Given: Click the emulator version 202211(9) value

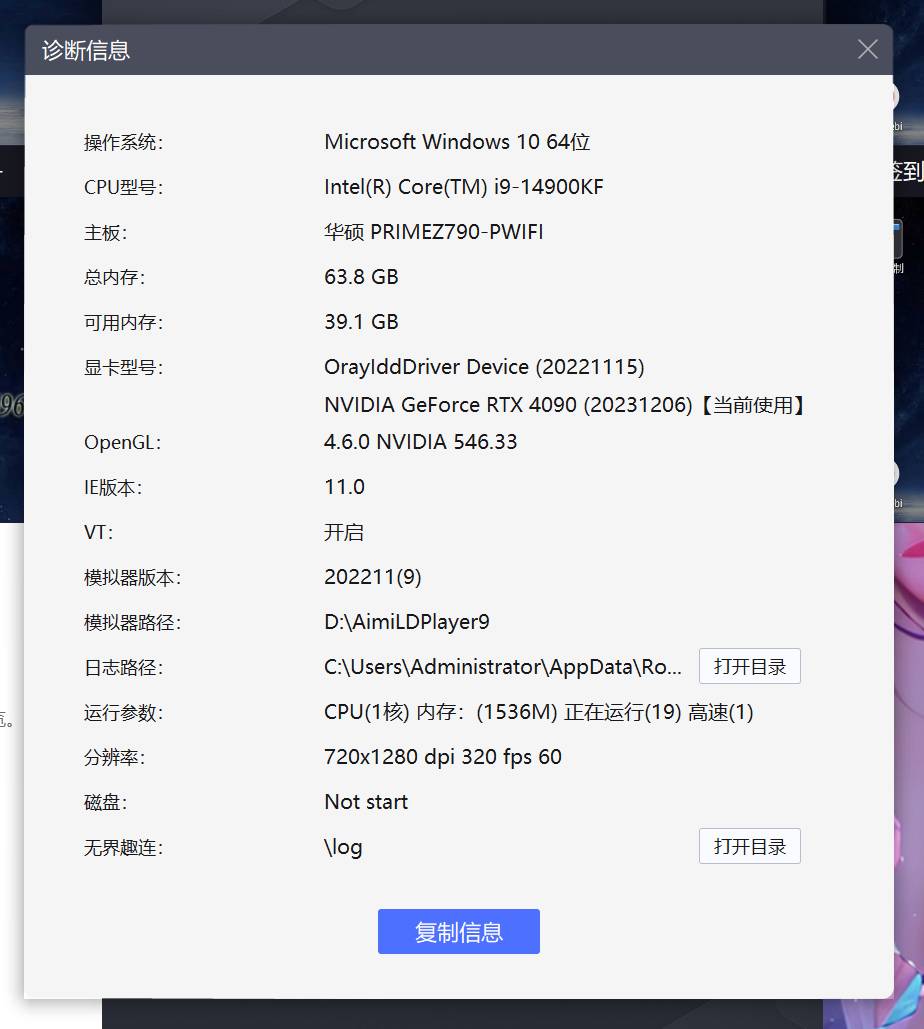Looking at the screenshot, I should 373,577.
